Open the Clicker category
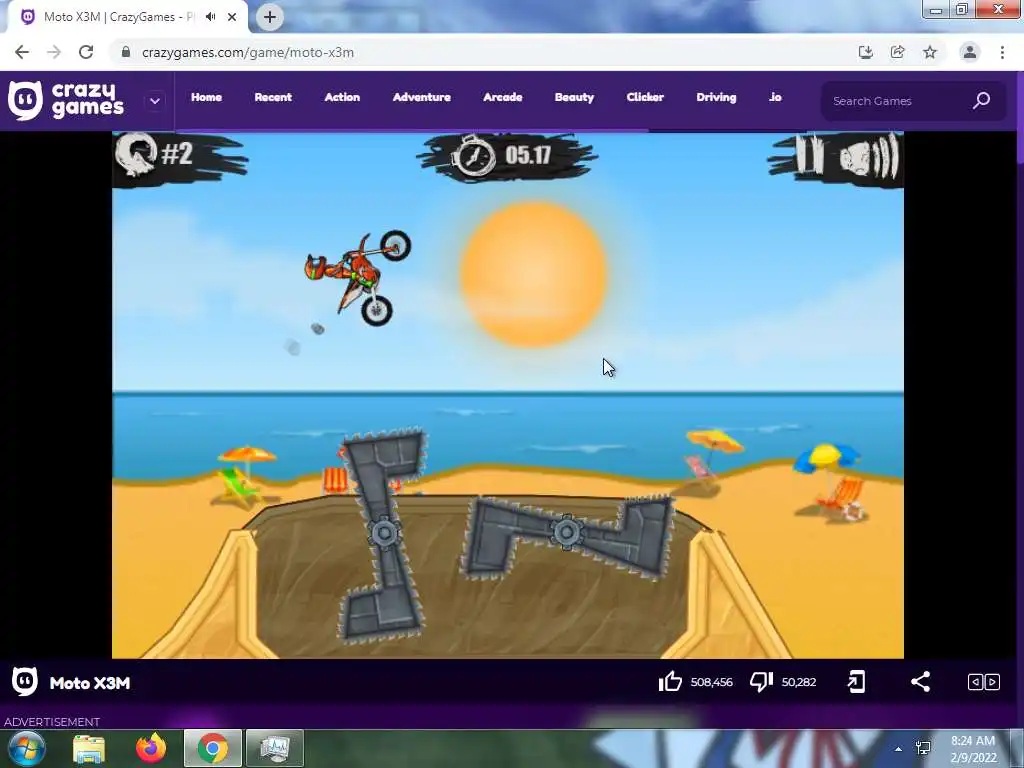The height and width of the screenshot is (768, 1024). tap(645, 97)
